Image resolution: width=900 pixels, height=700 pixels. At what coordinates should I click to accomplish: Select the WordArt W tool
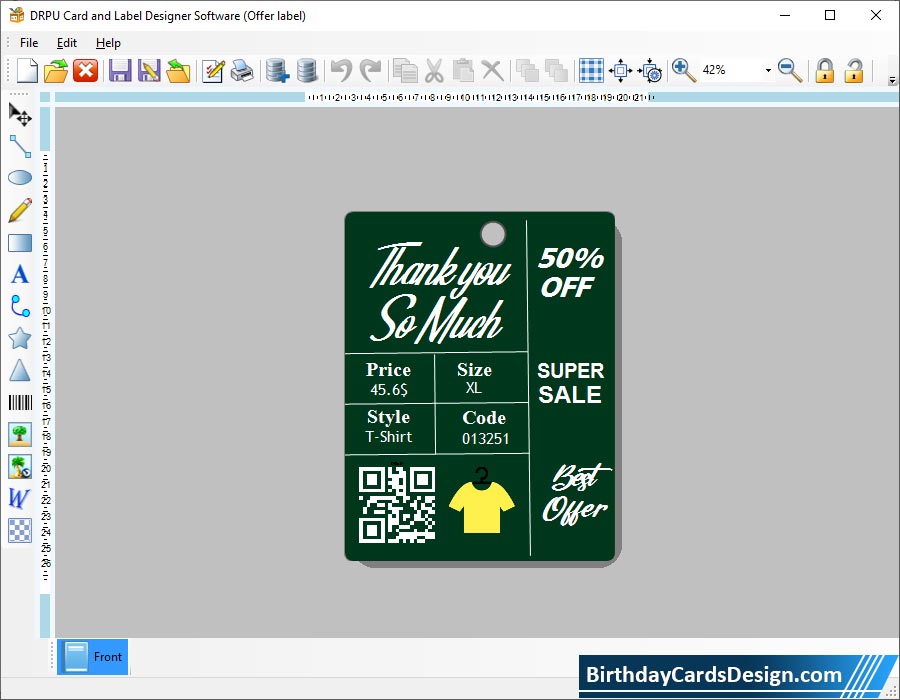coord(19,498)
